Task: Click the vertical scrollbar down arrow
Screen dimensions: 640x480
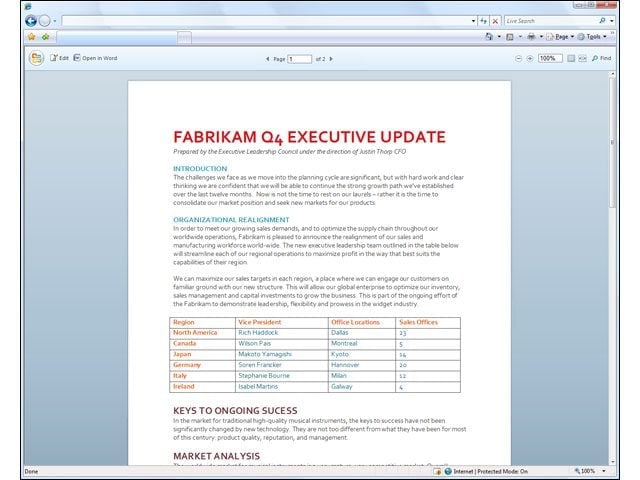Action: click(612, 462)
